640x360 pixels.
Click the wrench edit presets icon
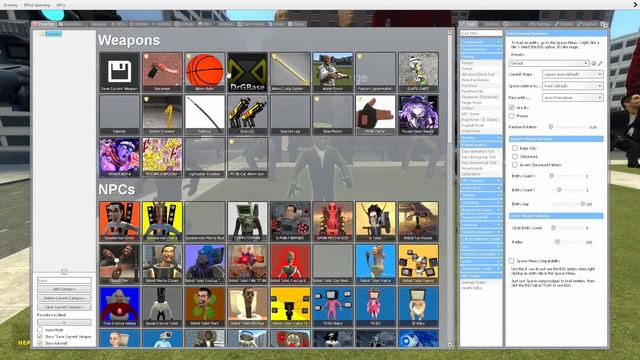pos(600,63)
